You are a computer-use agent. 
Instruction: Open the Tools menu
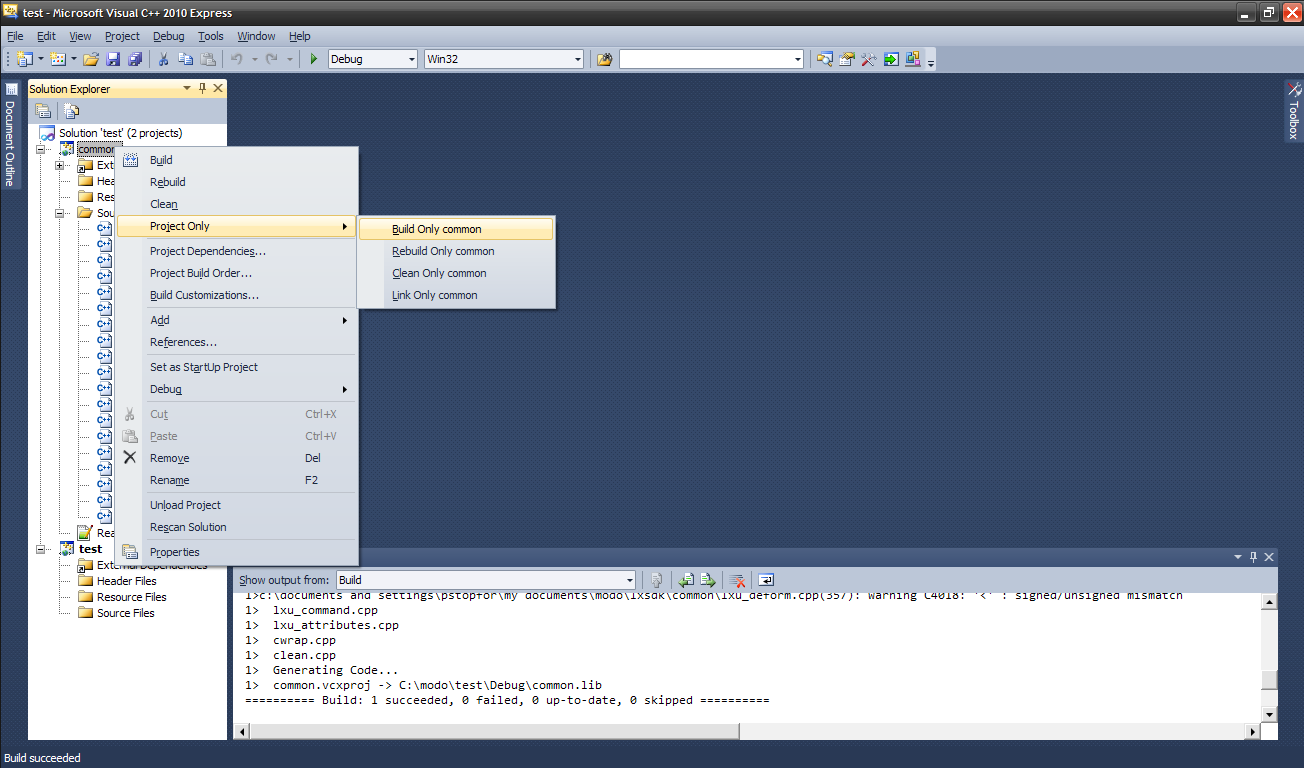pyautogui.click(x=210, y=36)
